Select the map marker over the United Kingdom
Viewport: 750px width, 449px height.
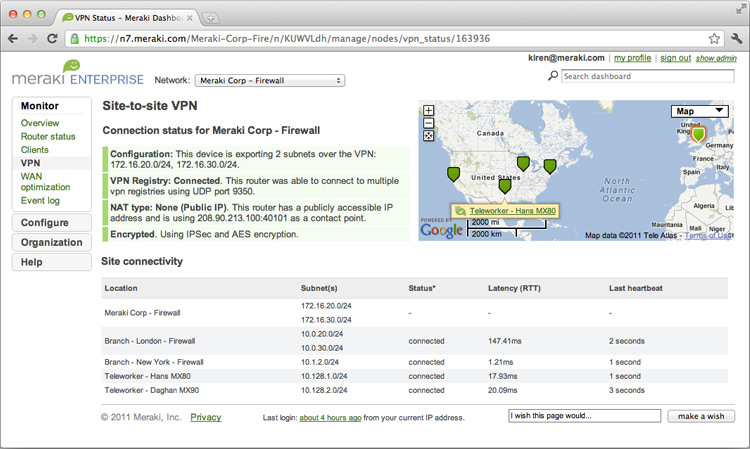[x=698, y=134]
